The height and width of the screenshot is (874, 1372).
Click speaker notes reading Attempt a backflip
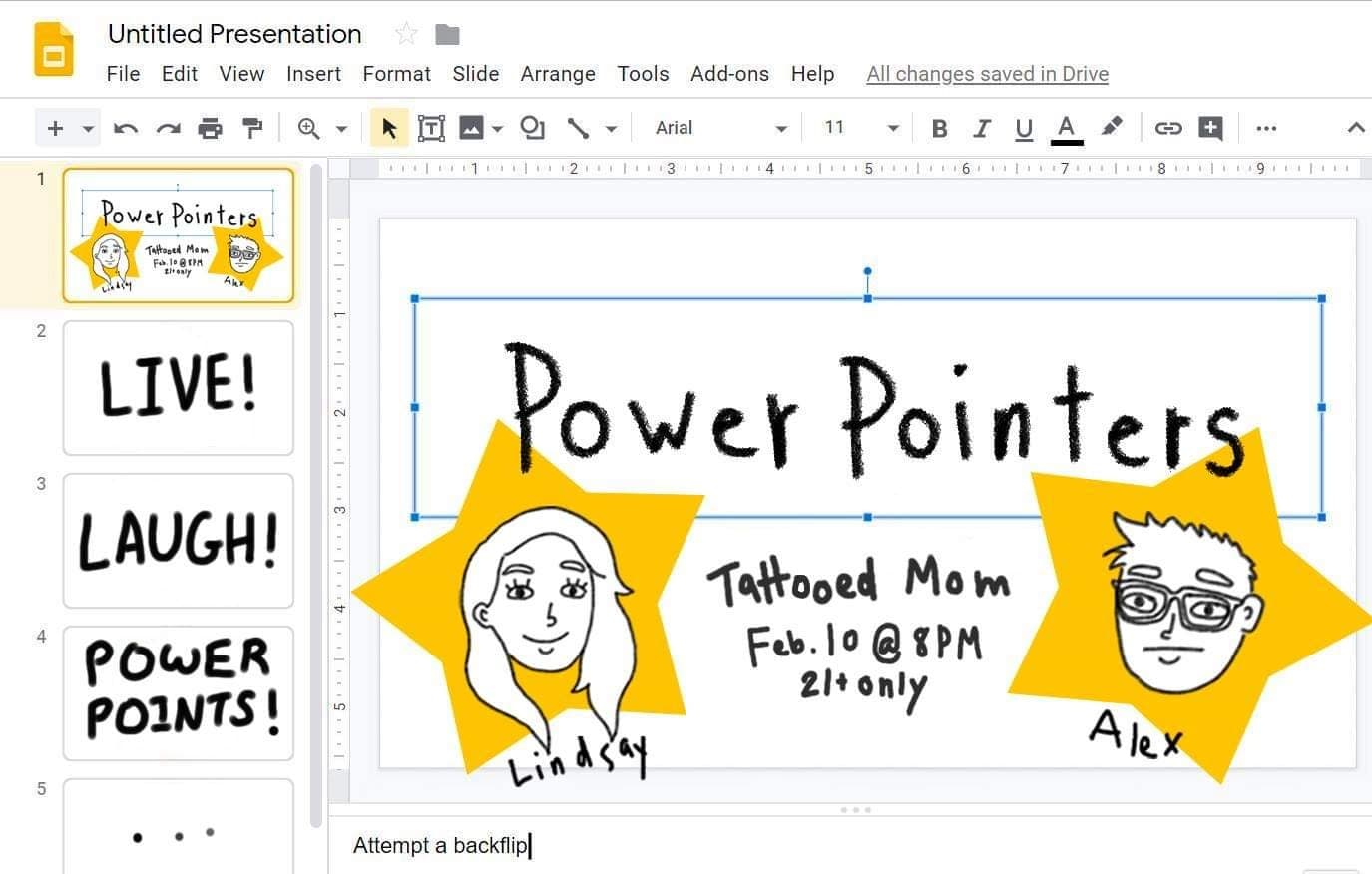pos(440,846)
